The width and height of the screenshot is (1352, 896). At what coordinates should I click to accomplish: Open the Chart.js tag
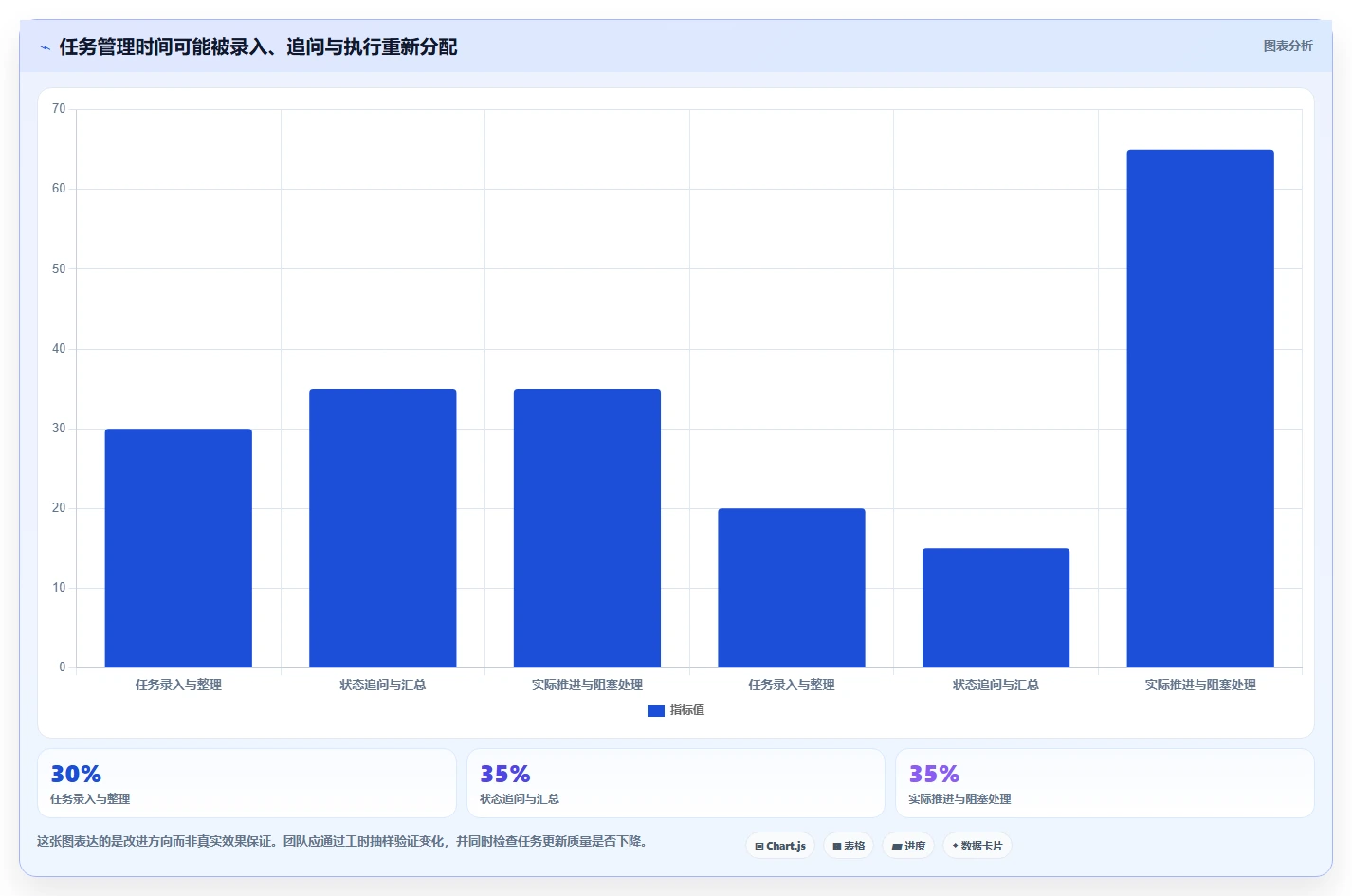[780, 846]
